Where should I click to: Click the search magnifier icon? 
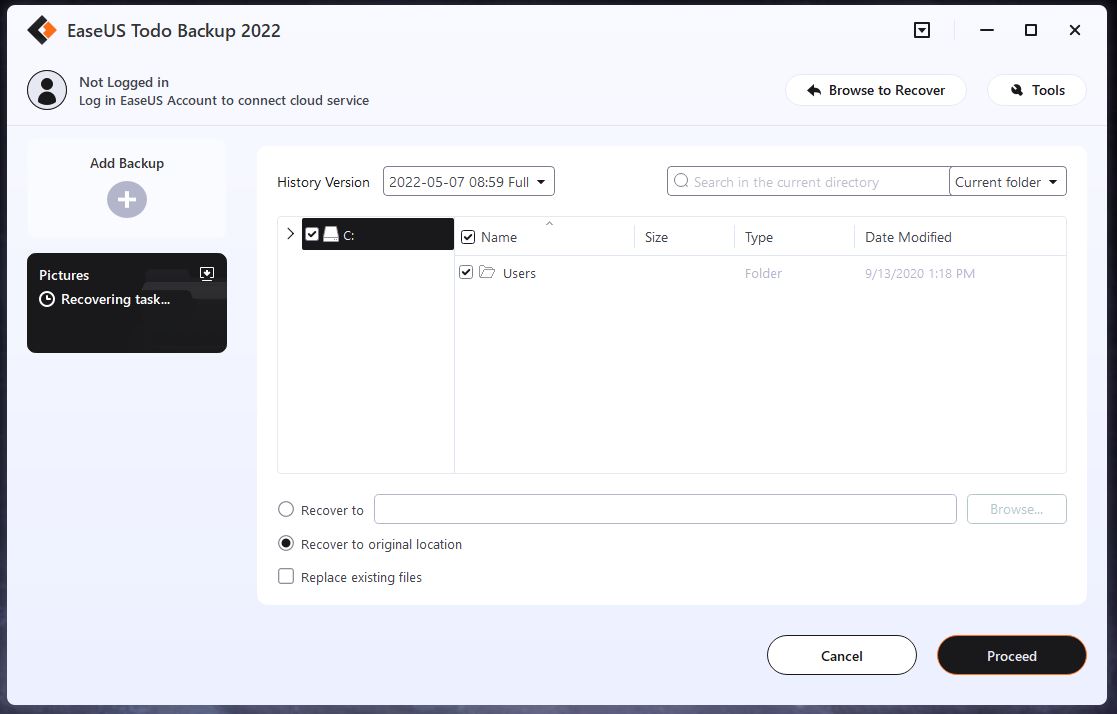tap(681, 181)
